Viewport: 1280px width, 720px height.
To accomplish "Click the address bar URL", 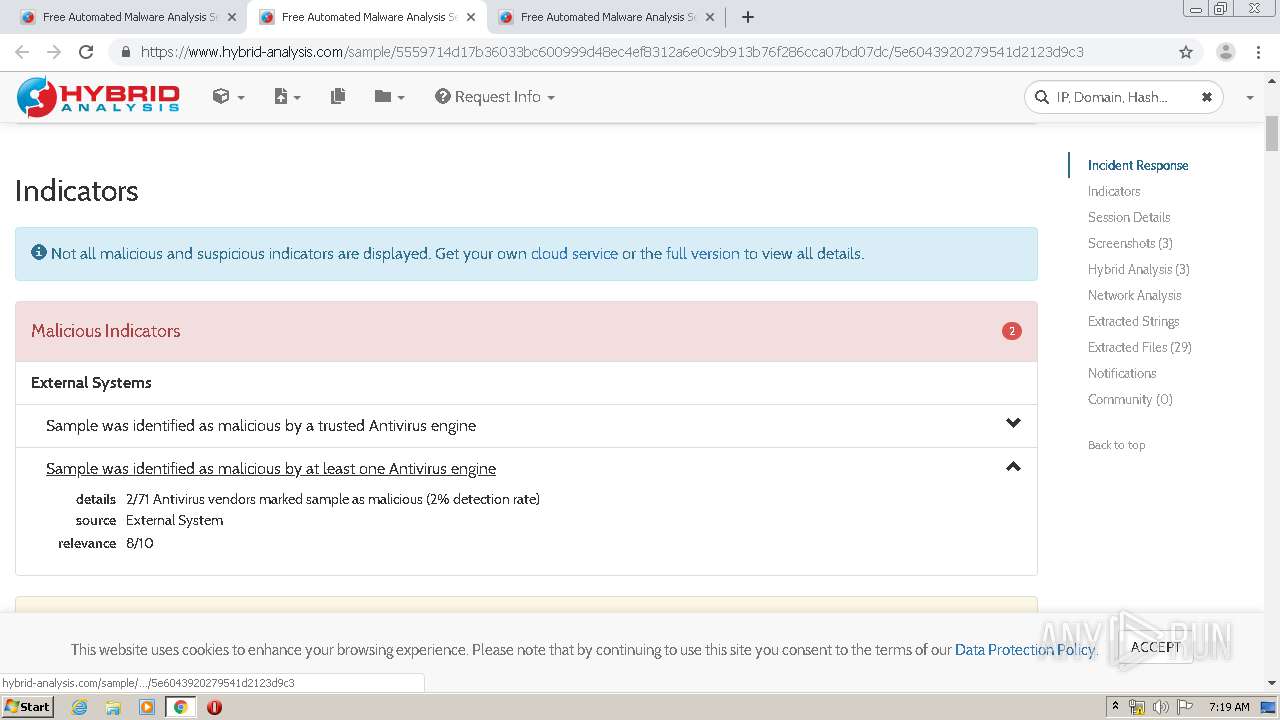I will click(612, 52).
